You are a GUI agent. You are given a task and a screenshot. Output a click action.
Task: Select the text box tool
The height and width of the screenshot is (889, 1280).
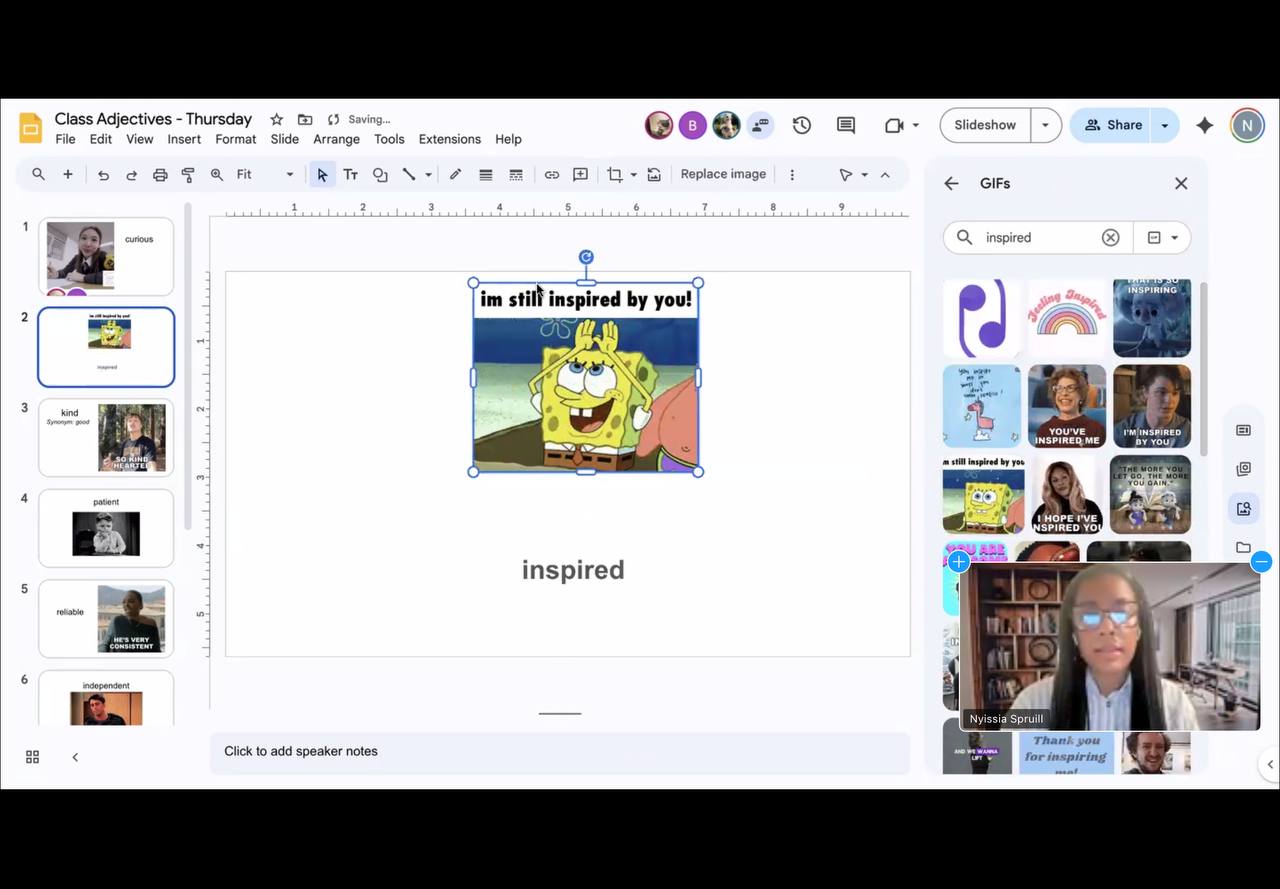[x=351, y=175]
